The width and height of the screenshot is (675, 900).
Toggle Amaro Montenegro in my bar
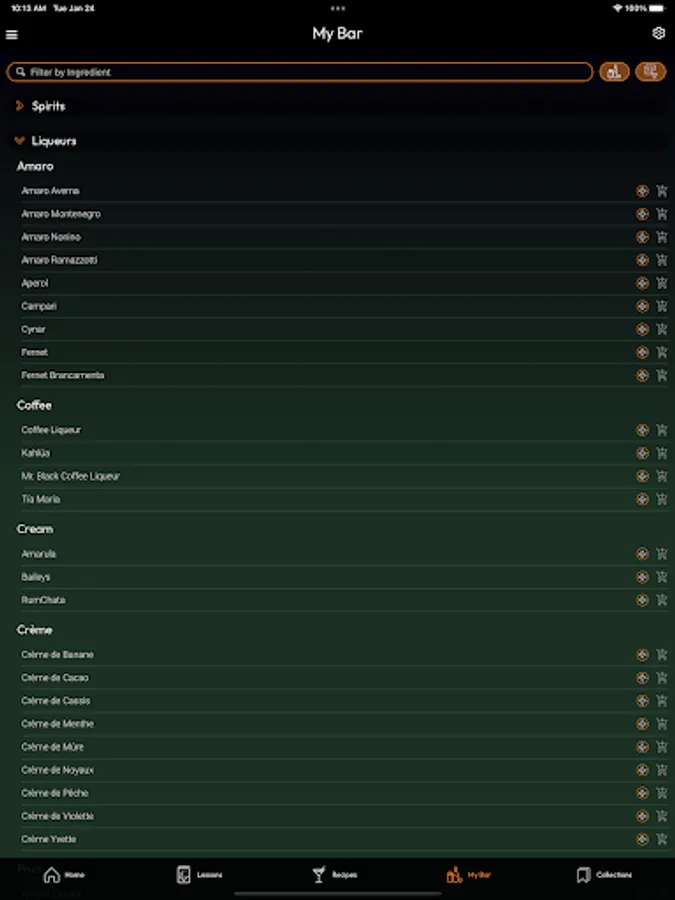click(642, 214)
